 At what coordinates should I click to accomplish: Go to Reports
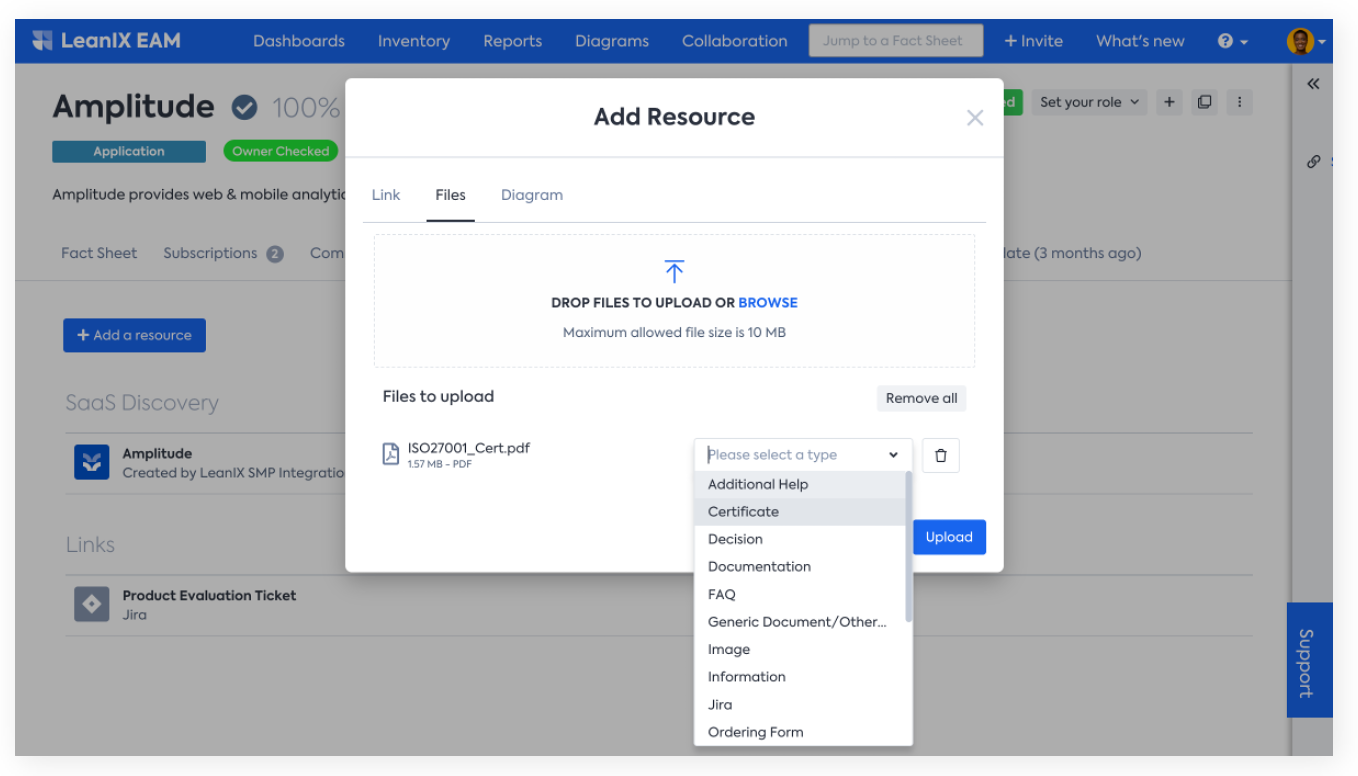(x=512, y=41)
